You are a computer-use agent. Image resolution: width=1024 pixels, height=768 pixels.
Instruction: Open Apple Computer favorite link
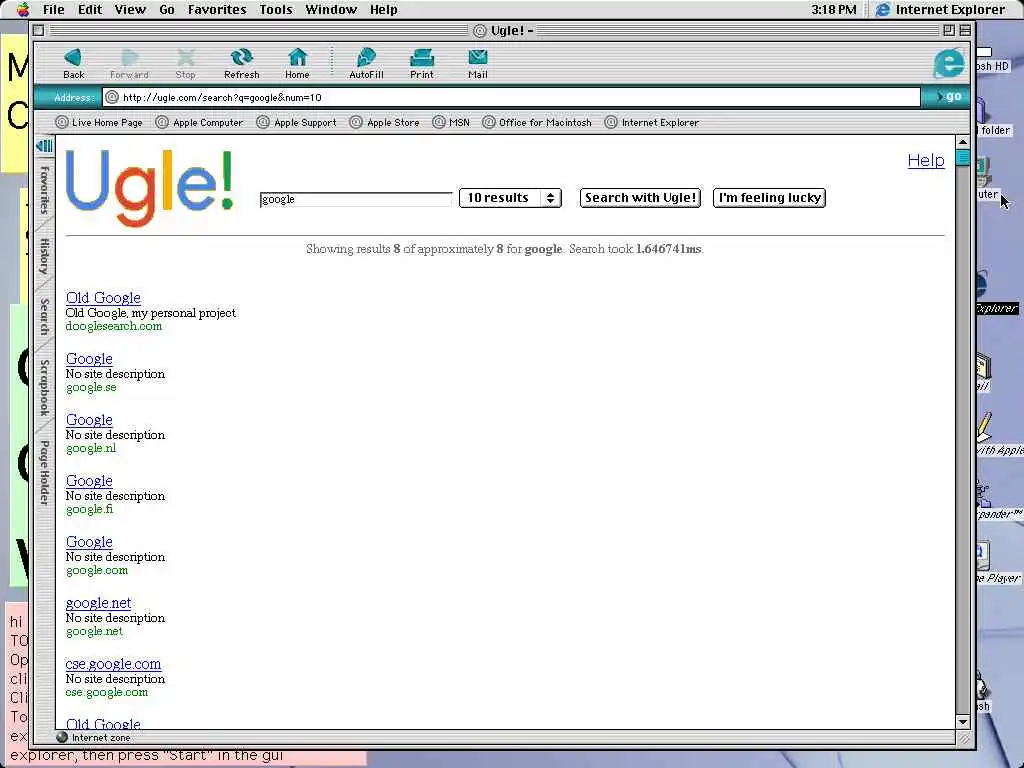click(199, 122)
